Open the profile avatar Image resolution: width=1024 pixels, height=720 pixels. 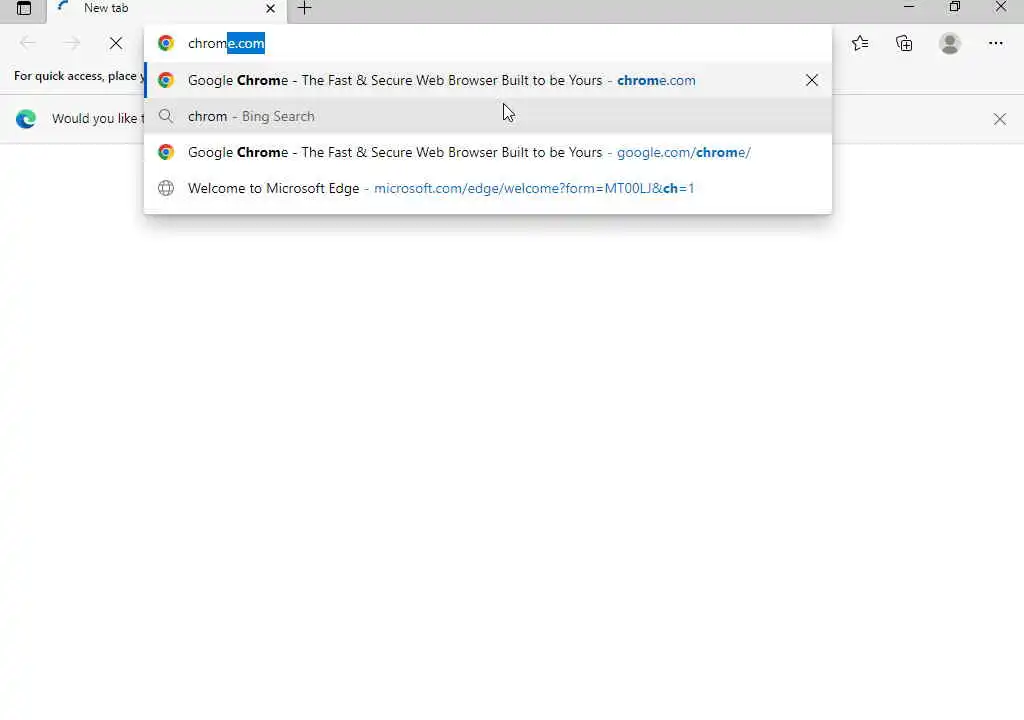point(950,43)
